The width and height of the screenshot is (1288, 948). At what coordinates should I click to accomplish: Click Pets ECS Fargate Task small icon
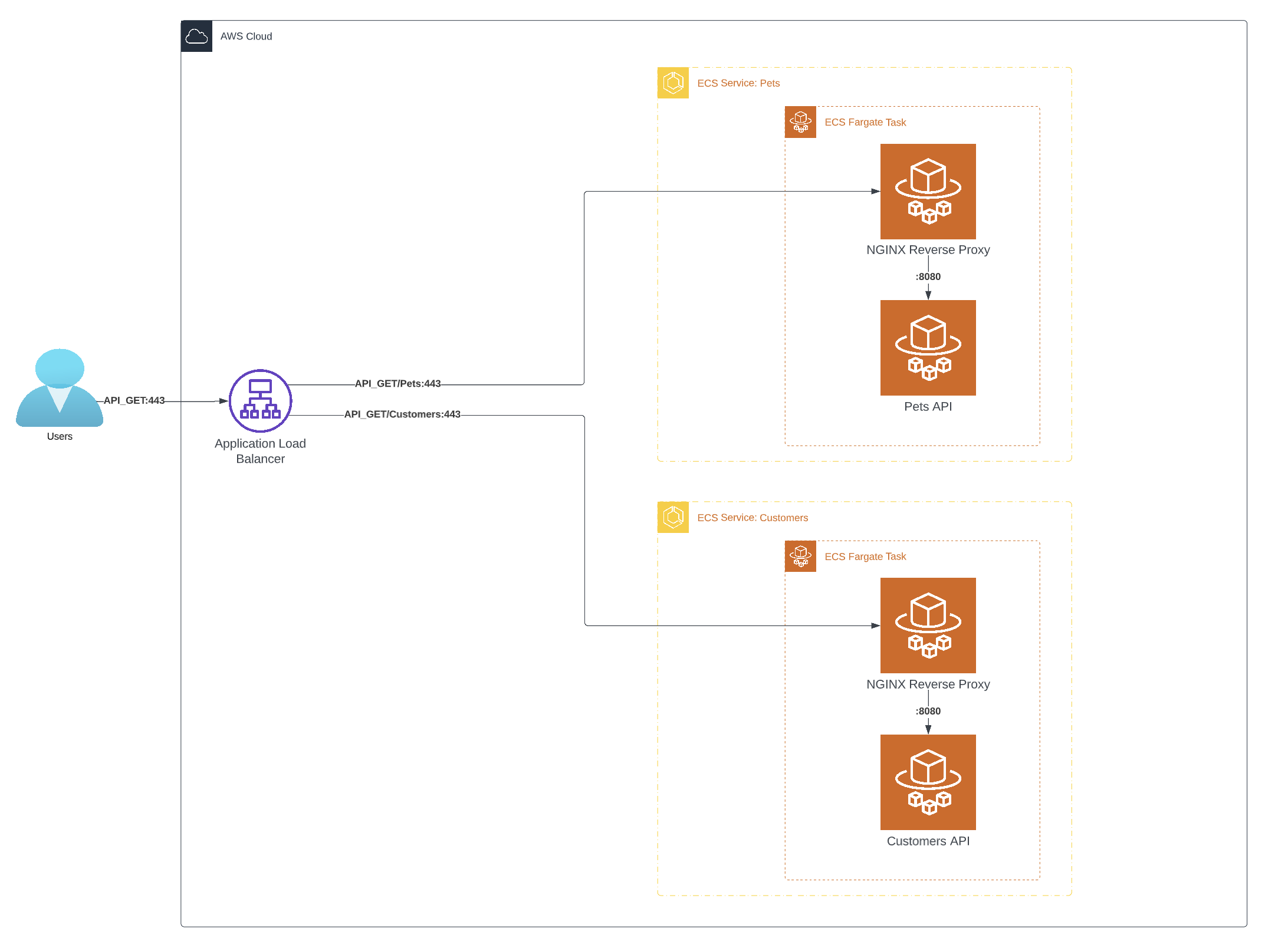(x=800, y=122)
